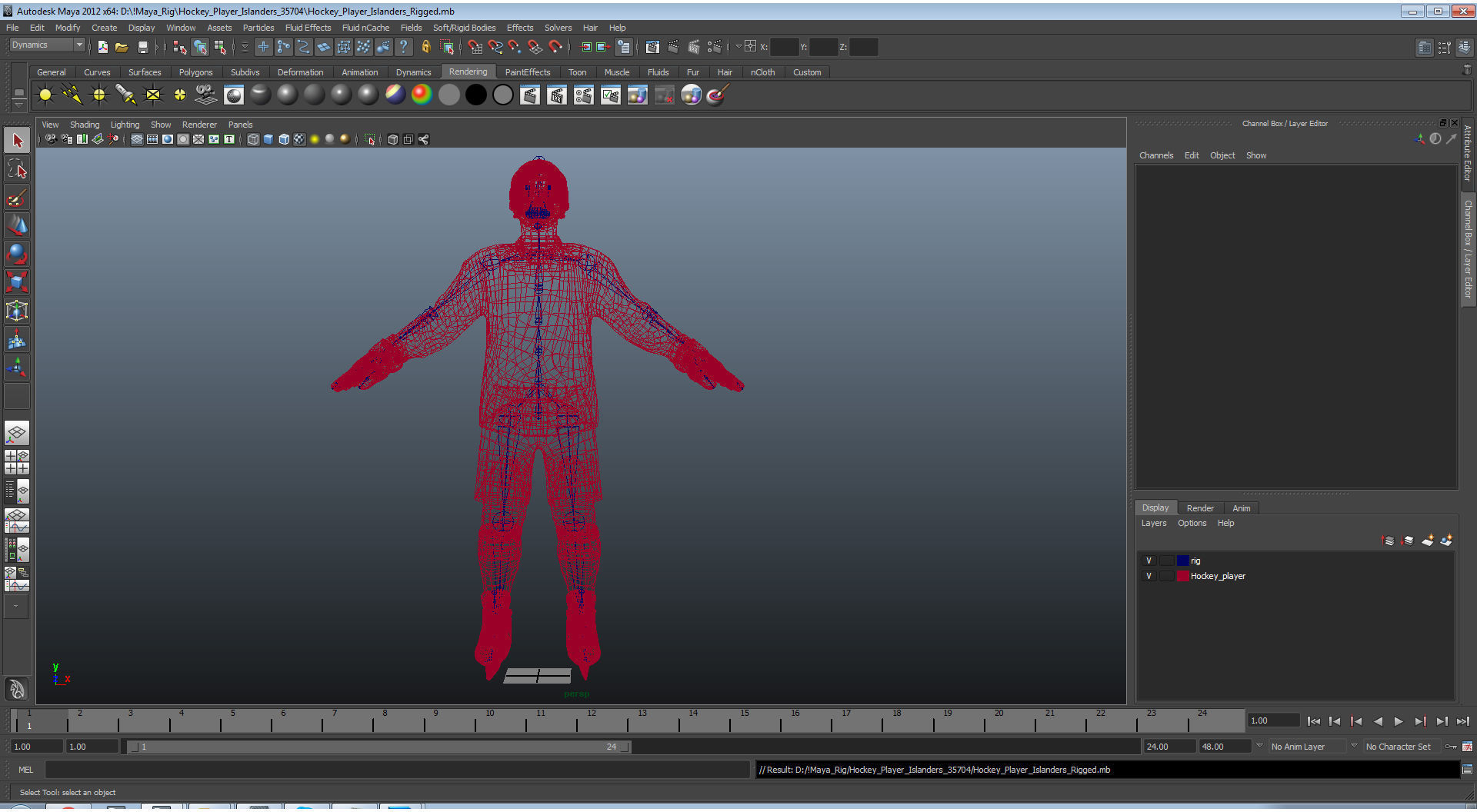The height and width of the screenshot is (812, 1477).
Task: Play the animation forward
Action: pyautogui.click(x=1399, y=721)
